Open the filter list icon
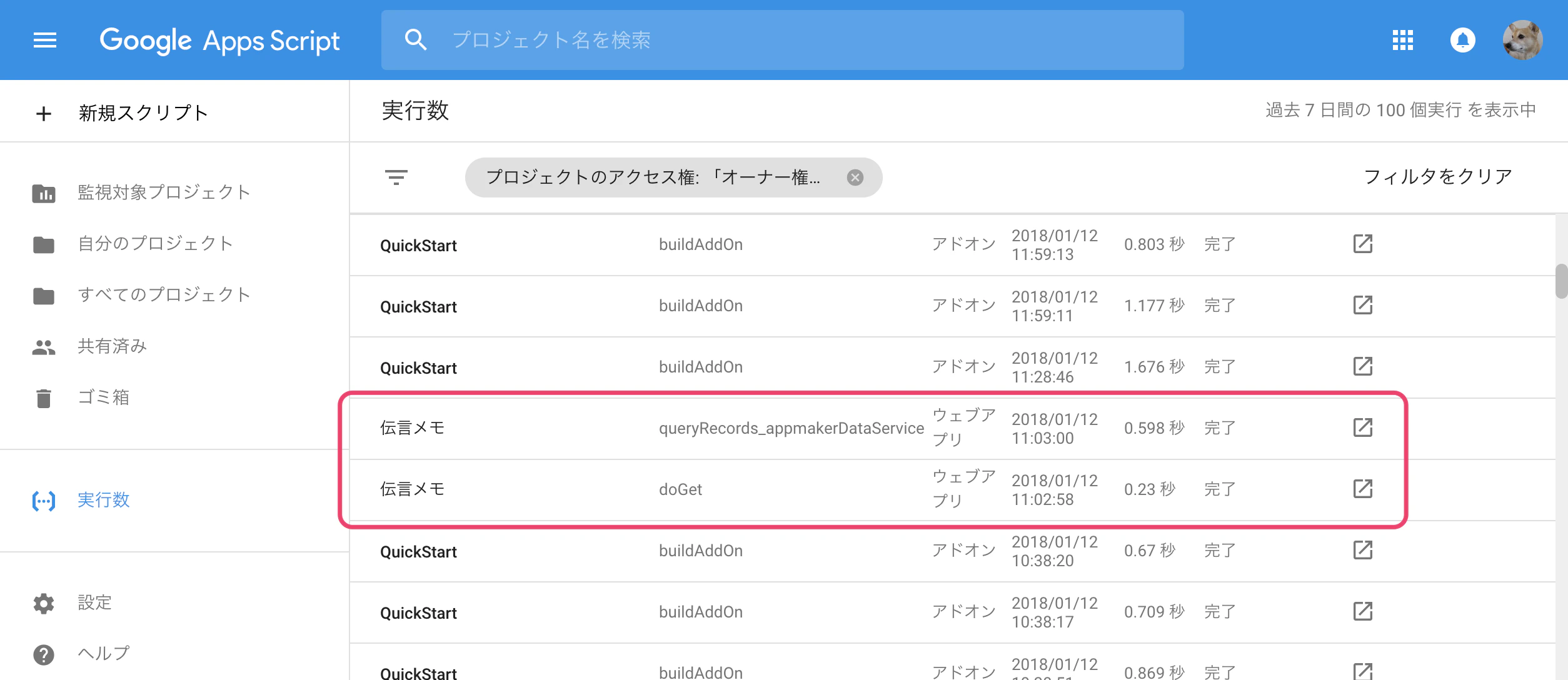1568x680 pixels. click(396, 177)
